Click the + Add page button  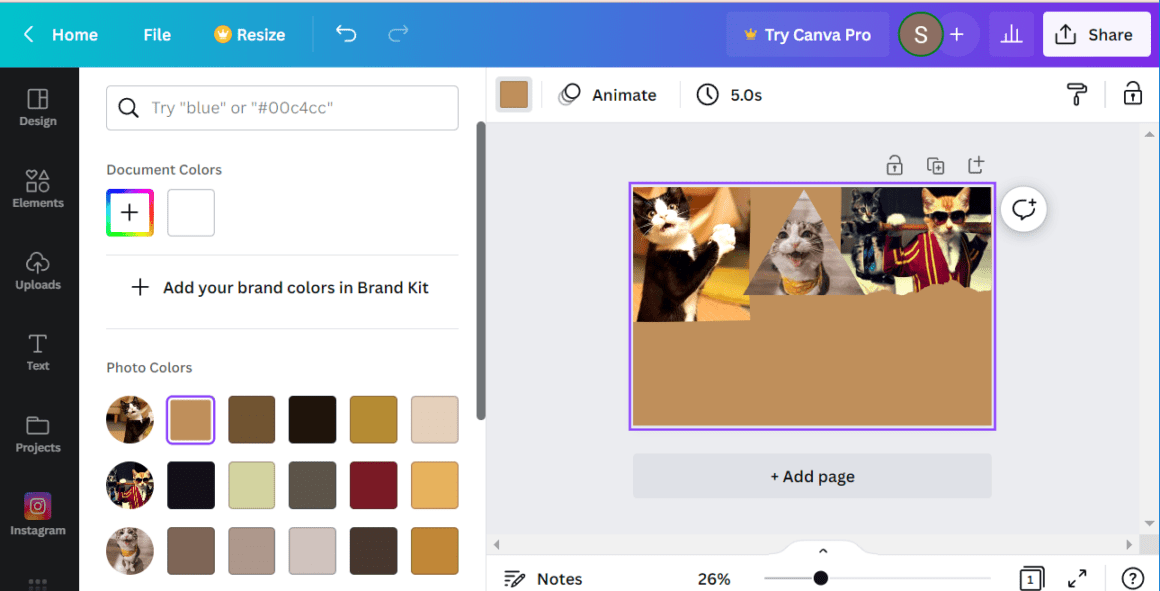pyautogui.click(x=811, y=476)
